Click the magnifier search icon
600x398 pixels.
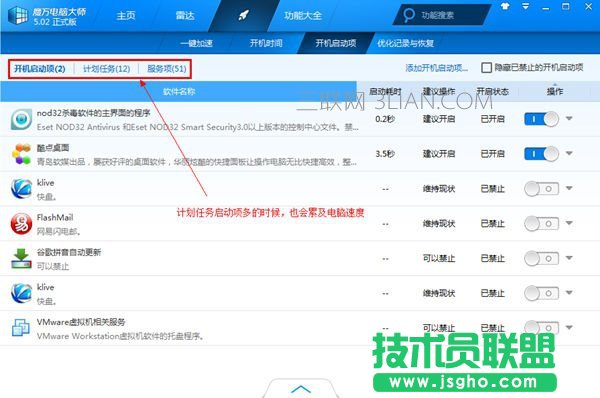[409, 15]
